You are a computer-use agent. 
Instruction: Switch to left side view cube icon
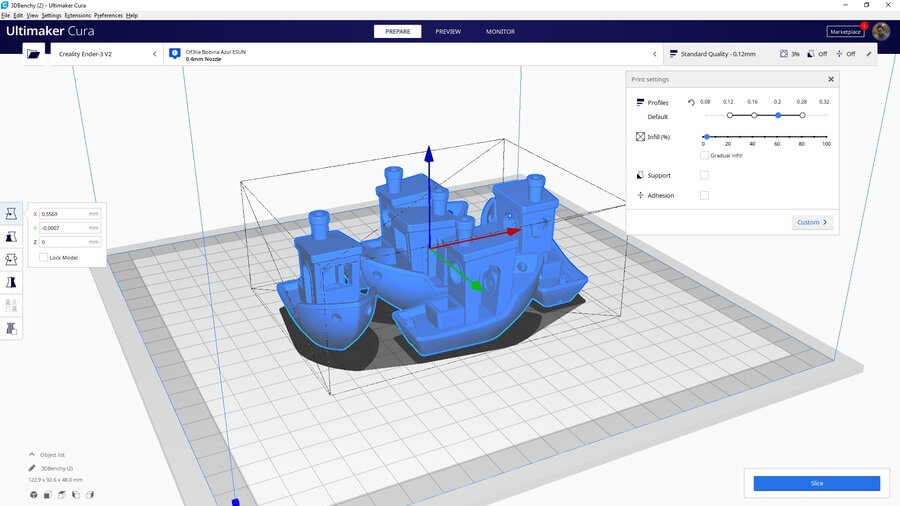click(x=76, y=495)
